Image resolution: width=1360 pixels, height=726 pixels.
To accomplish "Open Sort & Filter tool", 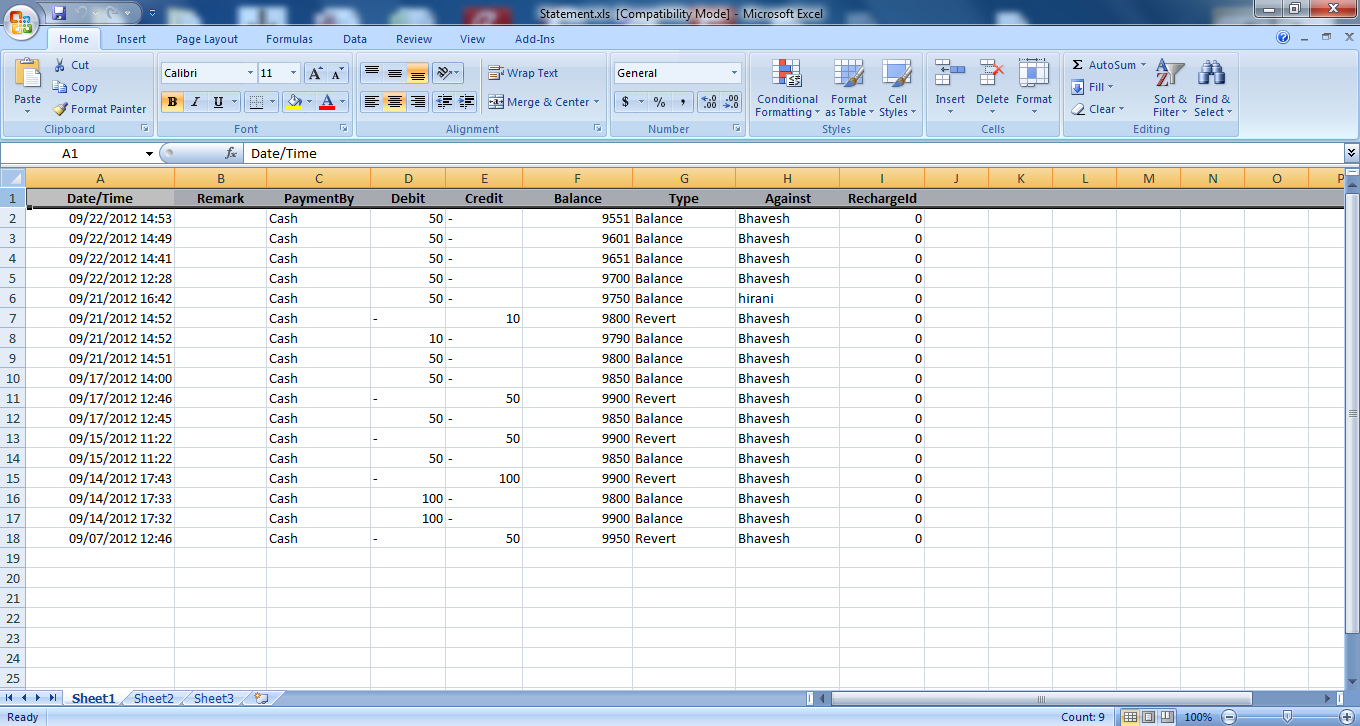I will coord(1169,87).
